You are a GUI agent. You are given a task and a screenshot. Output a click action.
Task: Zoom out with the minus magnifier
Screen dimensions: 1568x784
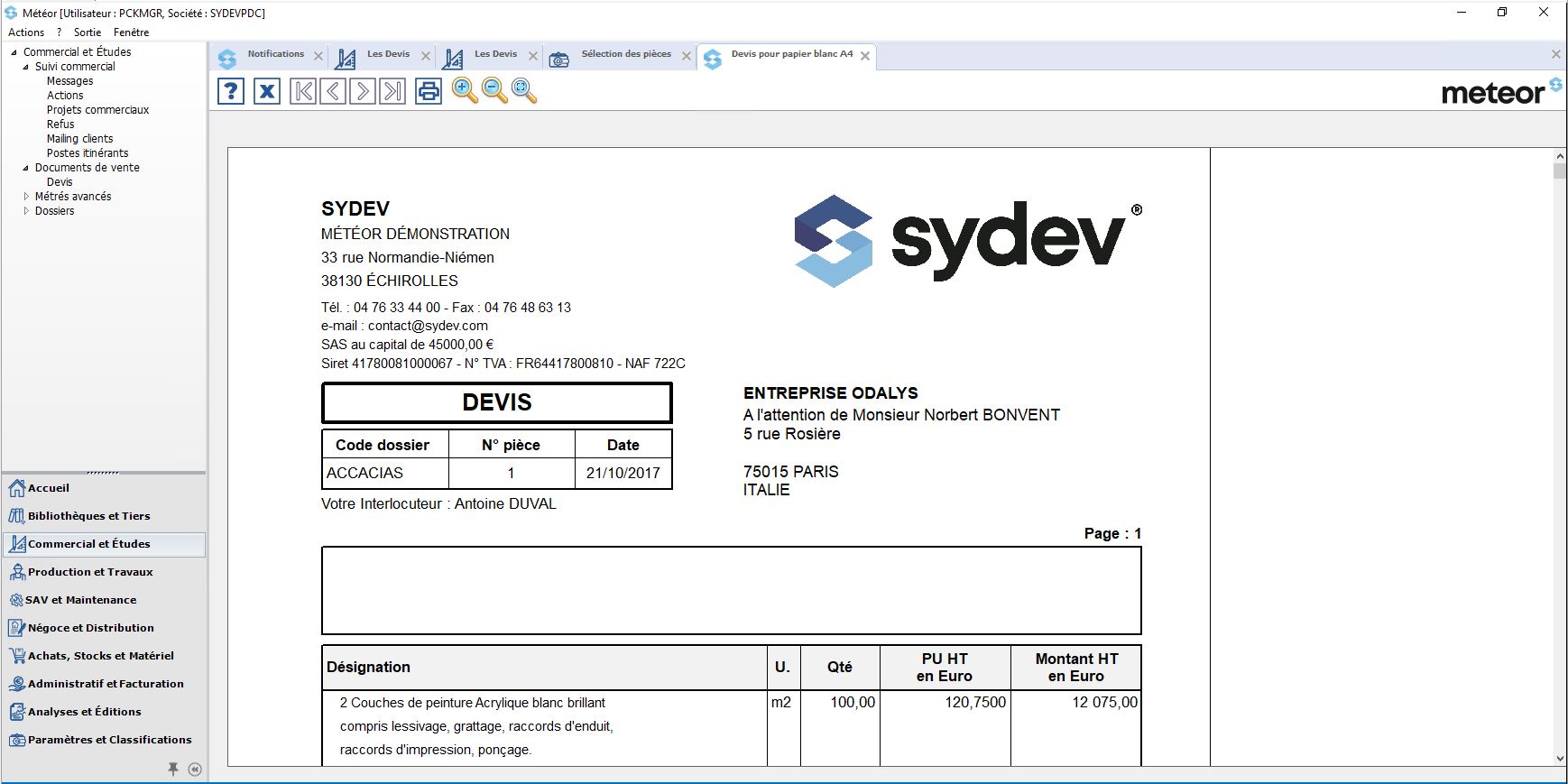(x=494, y=90)
